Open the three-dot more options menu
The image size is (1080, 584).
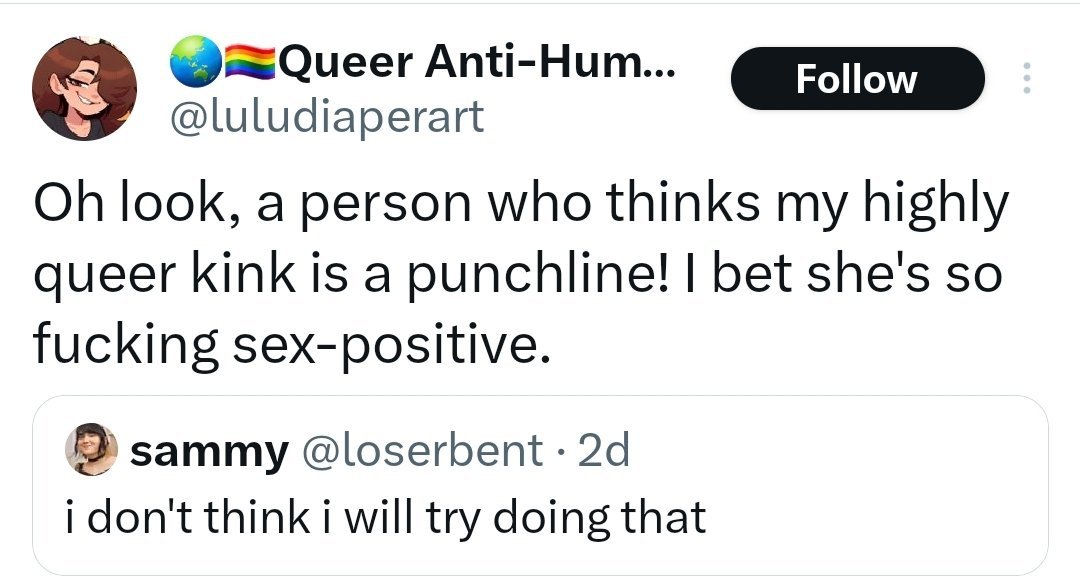[x=1025, y=79]
